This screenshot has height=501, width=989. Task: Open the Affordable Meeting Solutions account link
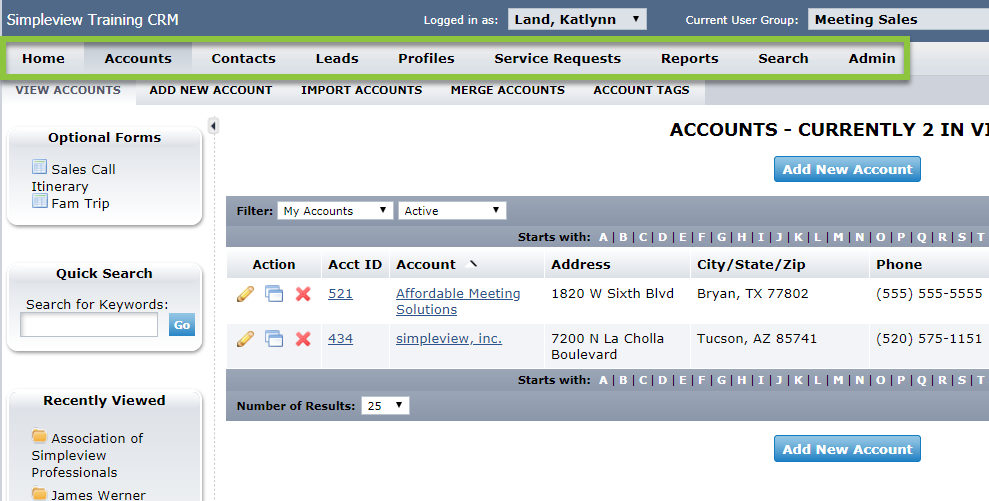click(x=458, y=302)
